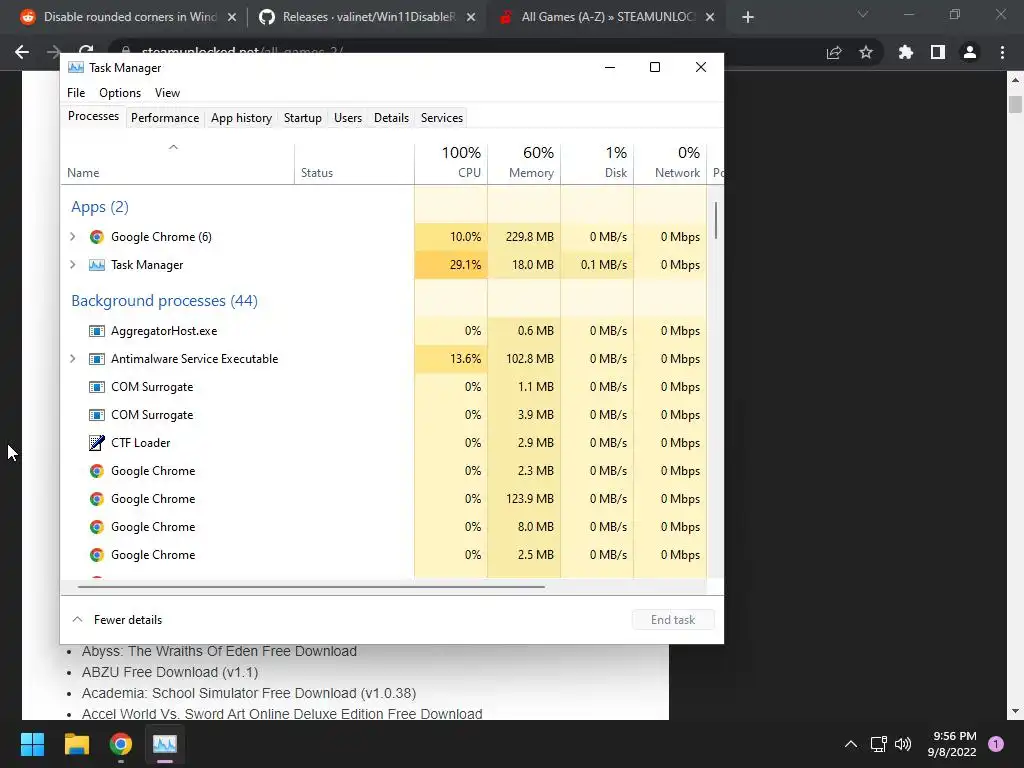Switch to the Startup tab

coord(302,118)
